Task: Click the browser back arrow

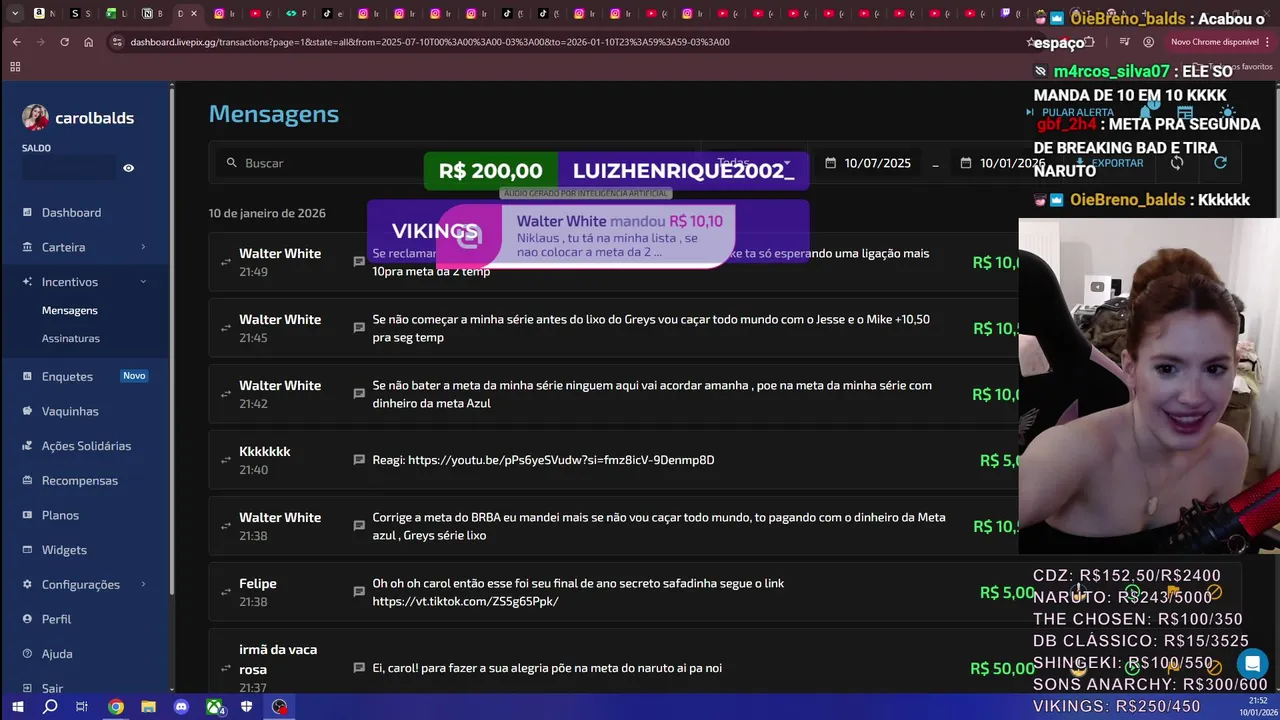Action: 16,42
